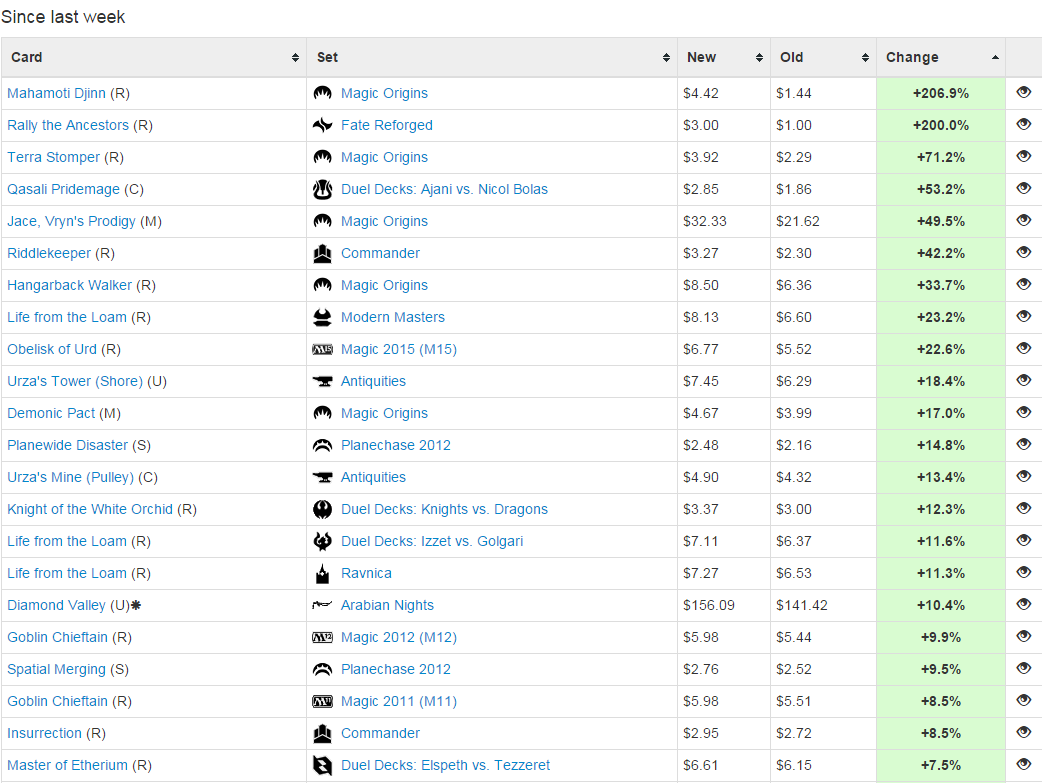Open the Diamond Valley card link
1042x783 pixels.
coord(56,605)
